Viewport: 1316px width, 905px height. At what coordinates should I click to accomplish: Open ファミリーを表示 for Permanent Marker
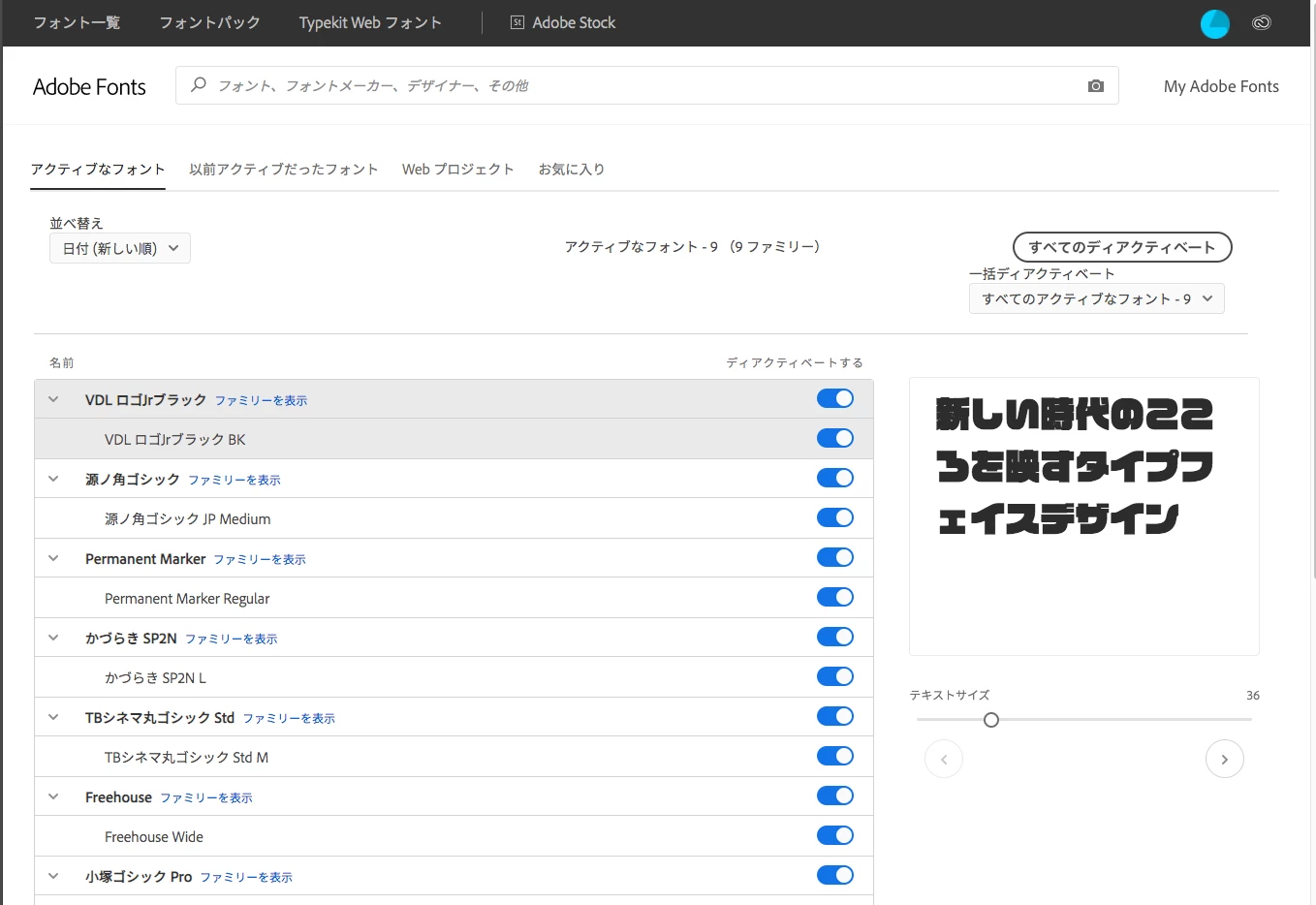tap(260, 559)
